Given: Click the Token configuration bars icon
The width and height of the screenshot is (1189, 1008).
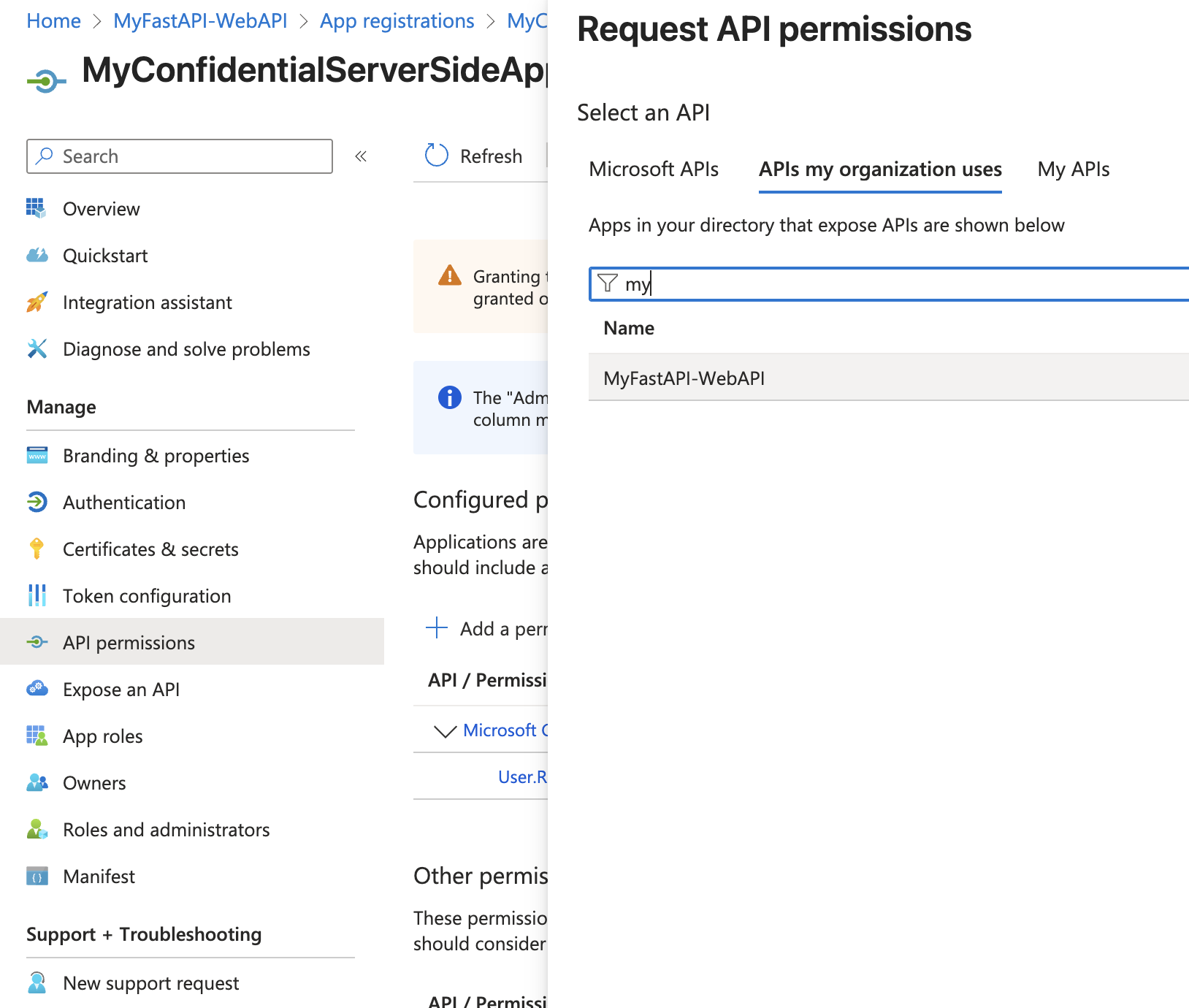Looking at the screenshot, I should 37,596.
